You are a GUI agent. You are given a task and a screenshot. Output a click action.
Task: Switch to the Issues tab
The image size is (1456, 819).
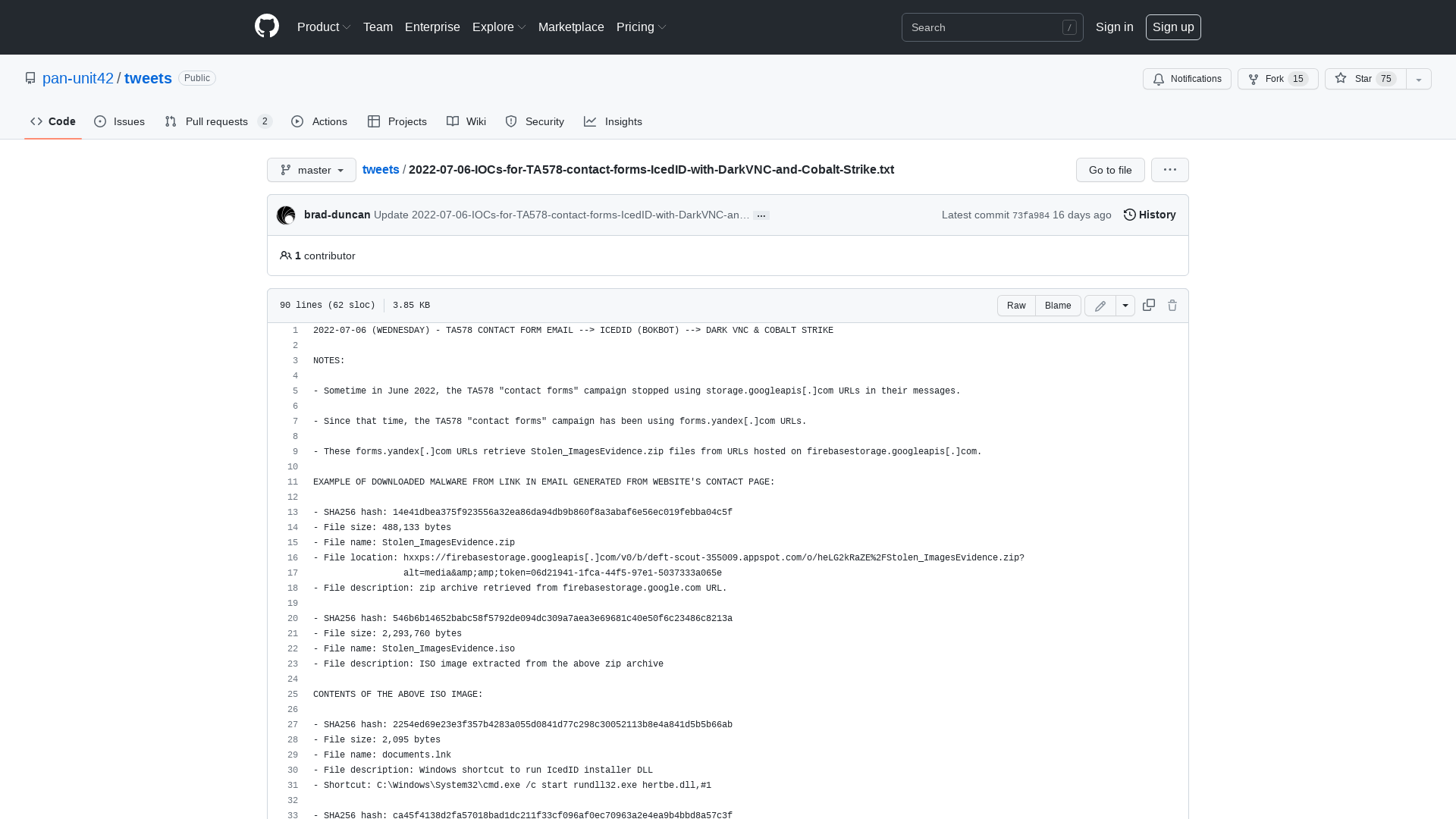pos(119,121)
